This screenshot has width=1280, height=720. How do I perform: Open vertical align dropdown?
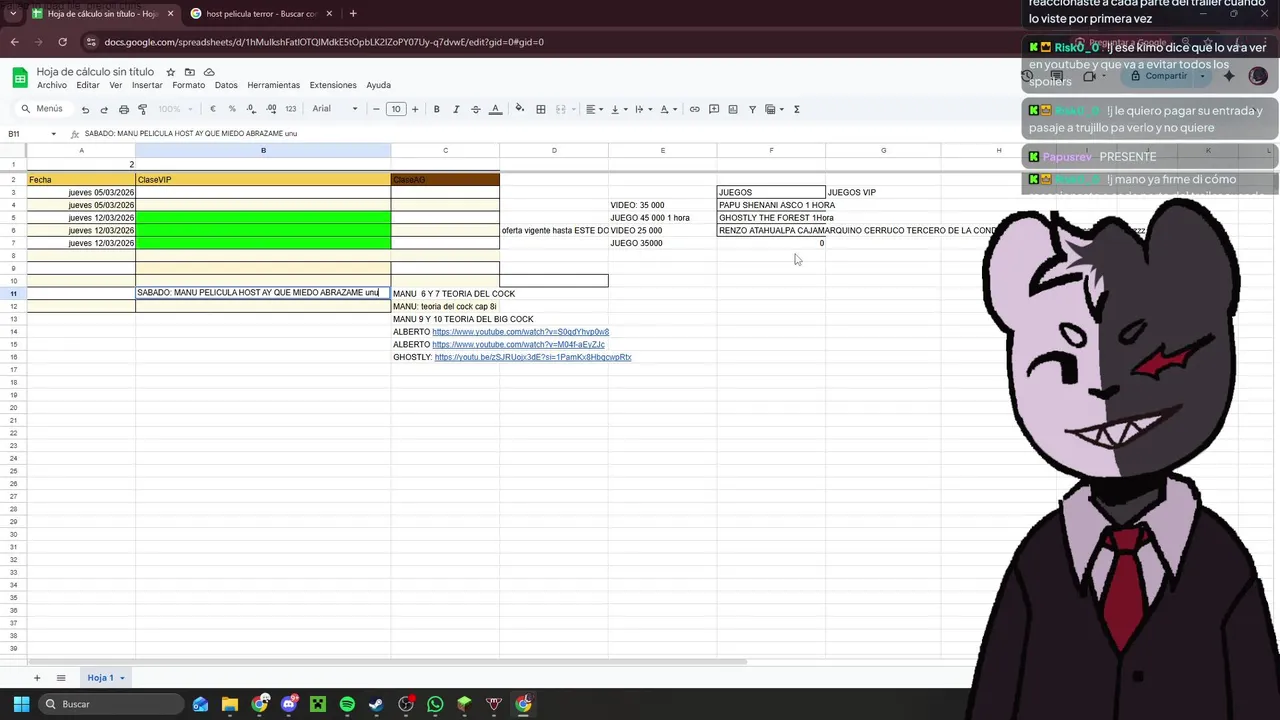point(617,109)
